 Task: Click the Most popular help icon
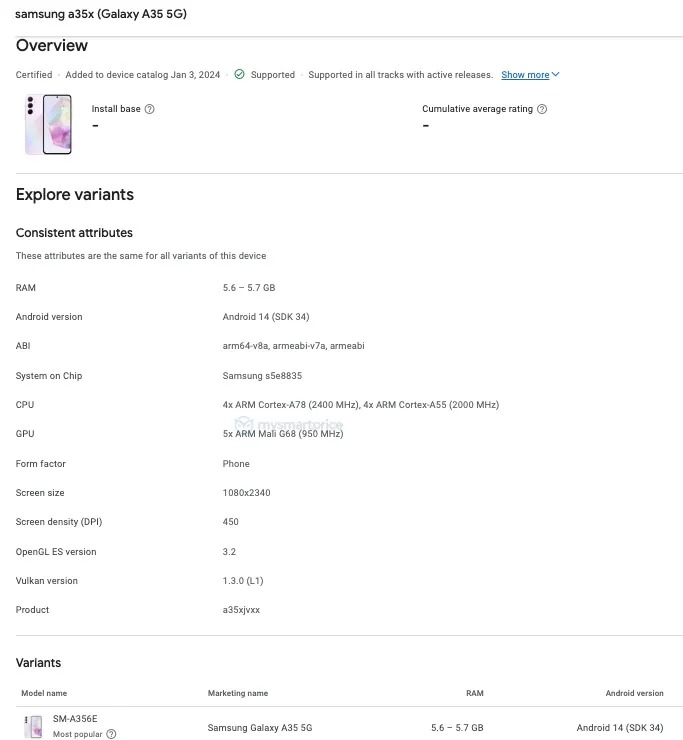click(x=111, y=734)
